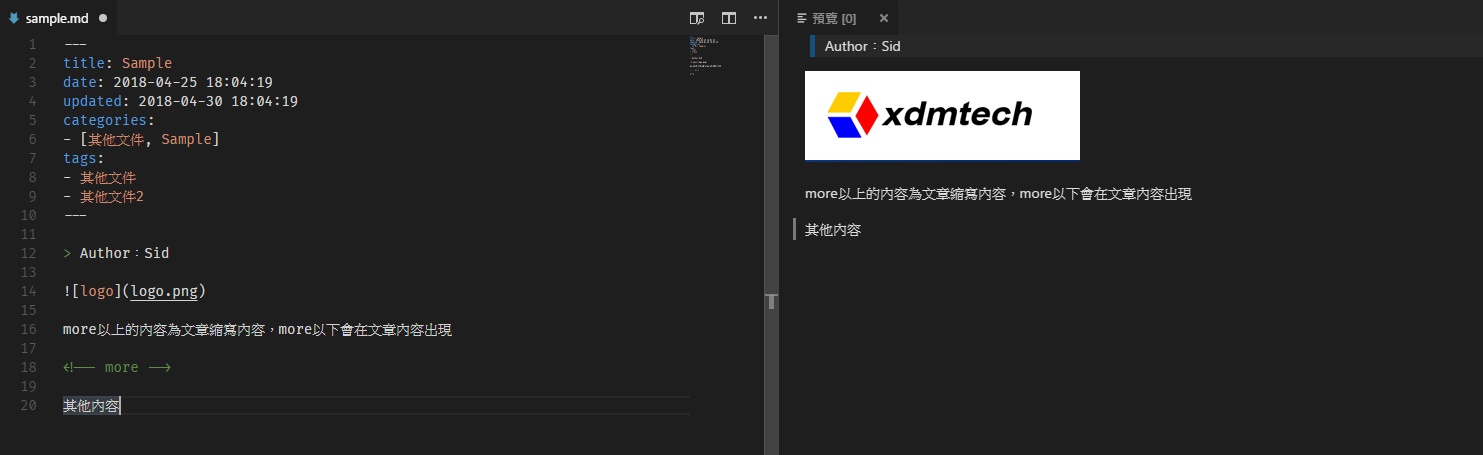Screen dimensions: 1483x455
Task: Click '其他內容' on editor line 20
Action: coord(91,405)
